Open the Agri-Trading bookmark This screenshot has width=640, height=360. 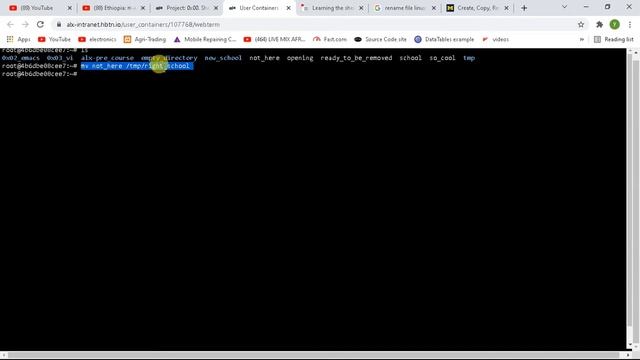(145, 39)
